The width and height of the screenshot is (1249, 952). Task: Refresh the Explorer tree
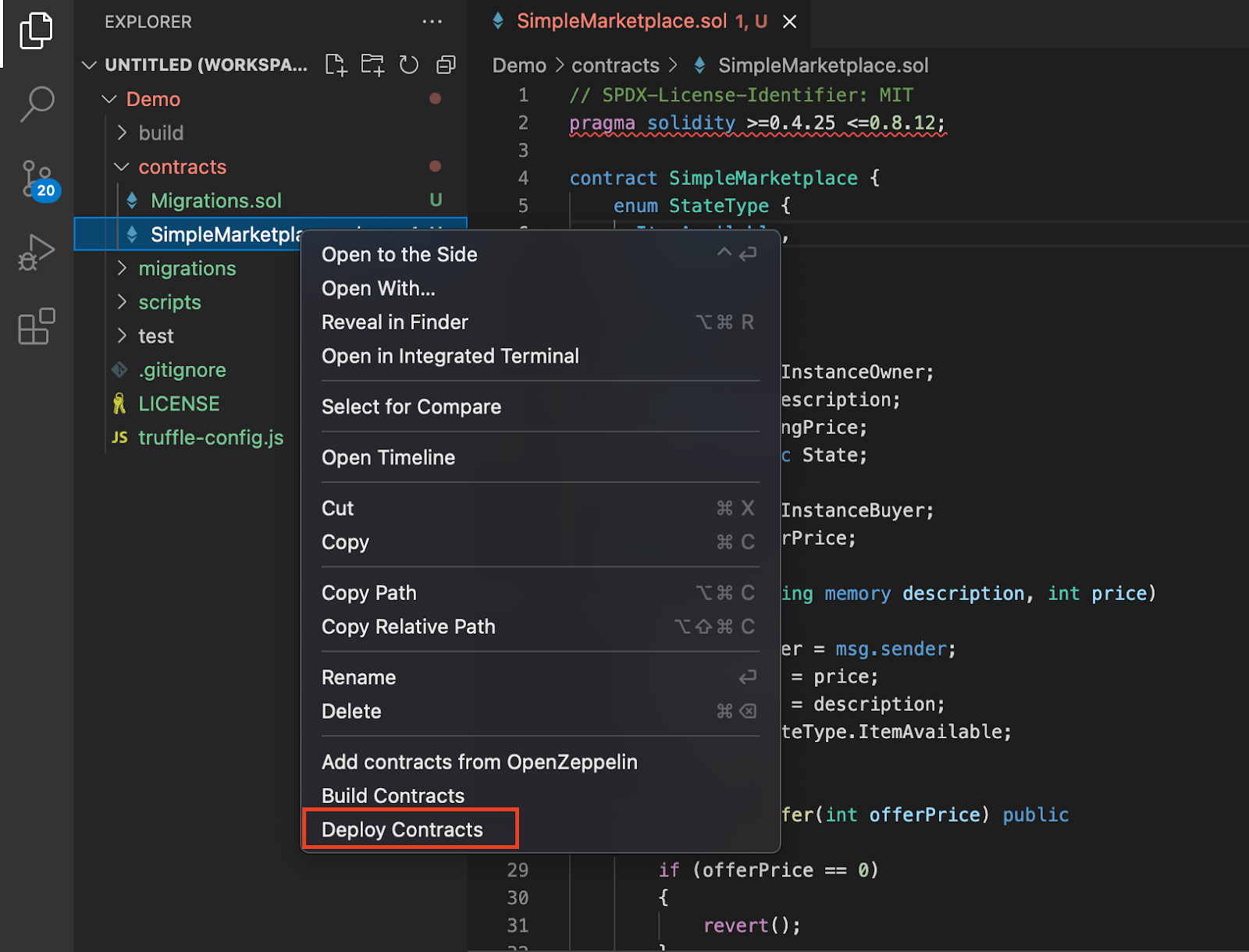click(x=409, y=65)
